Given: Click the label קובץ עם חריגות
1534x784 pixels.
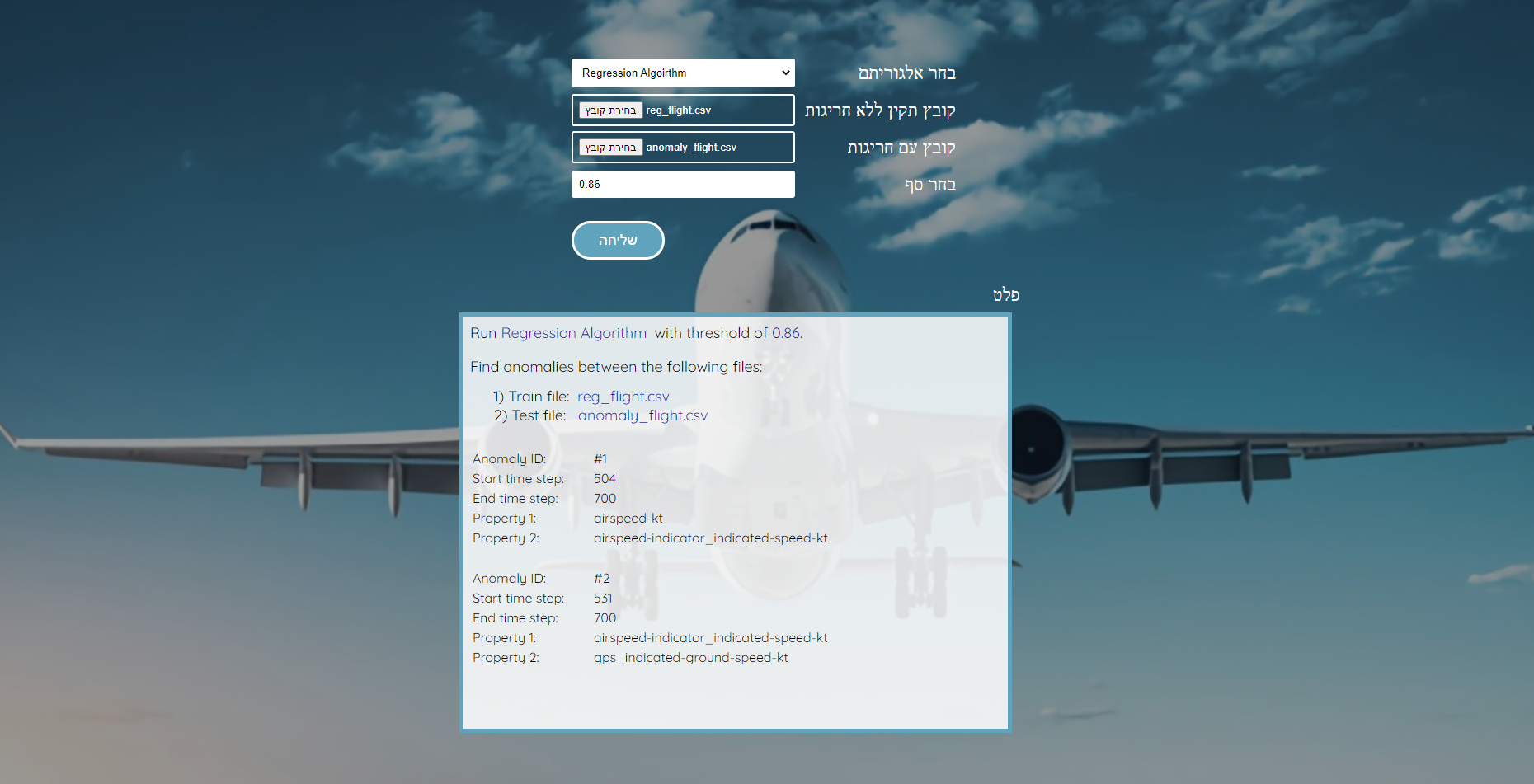Looking at the screenshot, I should pyautogui.click(x=901, y=148).
